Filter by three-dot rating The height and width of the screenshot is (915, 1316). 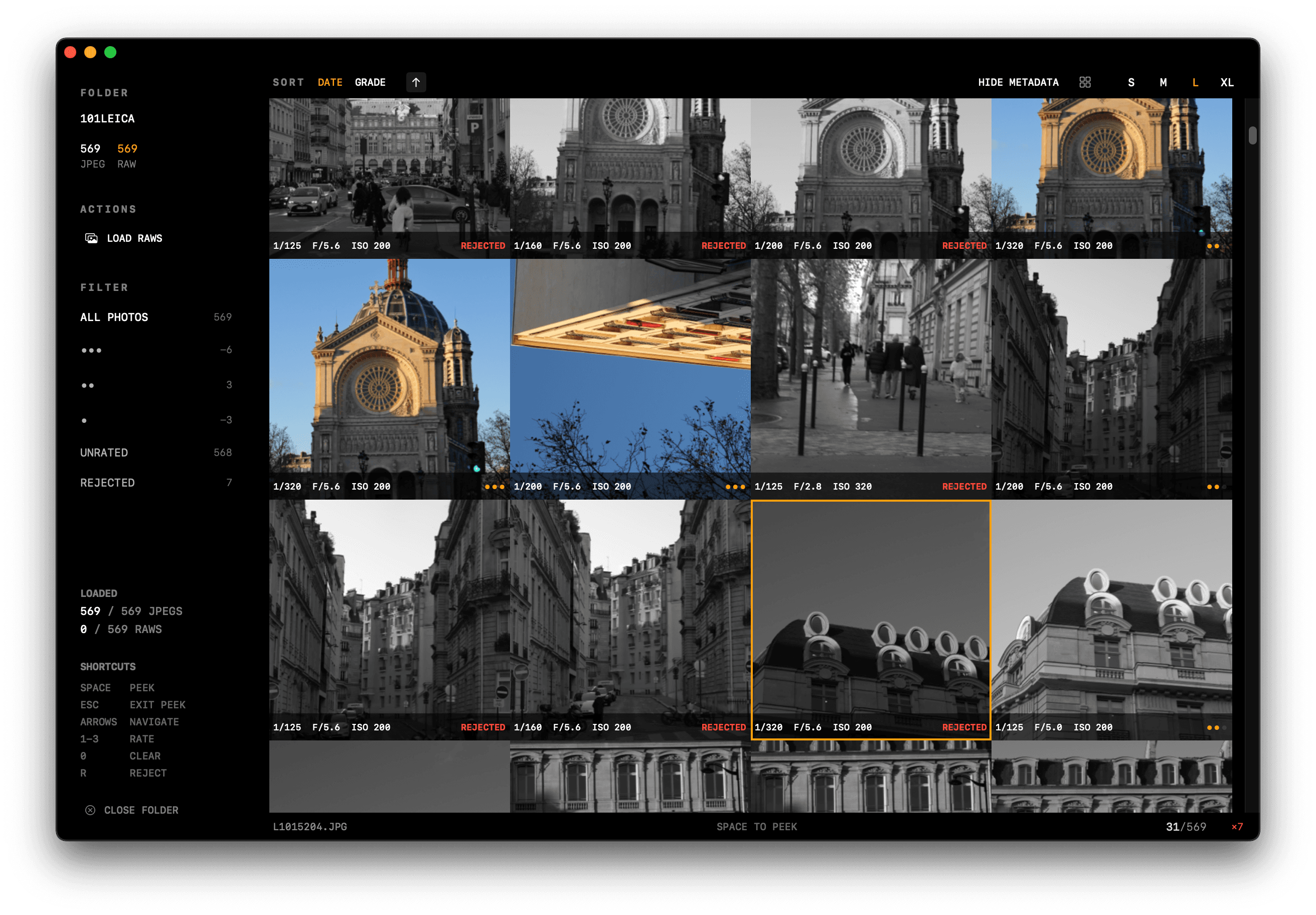point(92,350)
